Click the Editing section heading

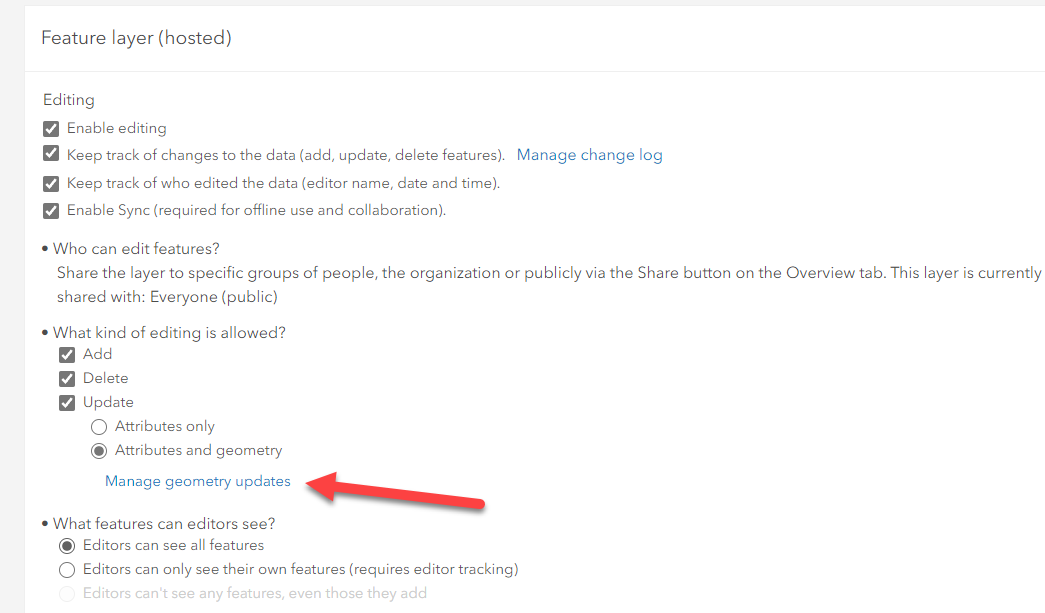(68, 100)
